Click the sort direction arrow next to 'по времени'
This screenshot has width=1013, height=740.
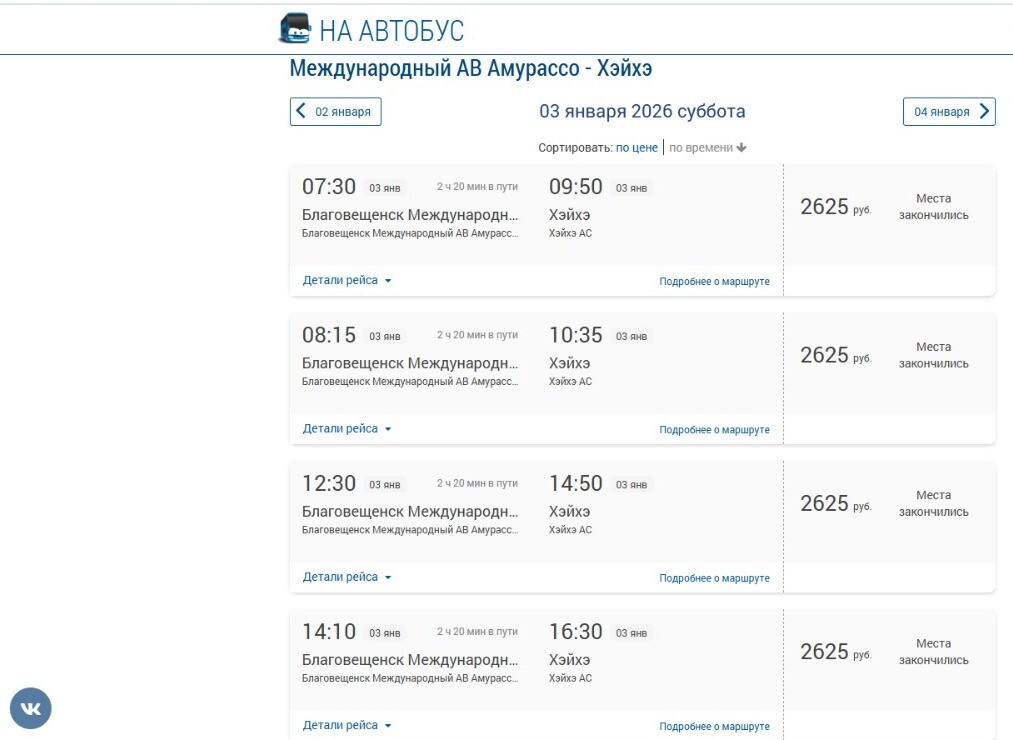(742, 148)
